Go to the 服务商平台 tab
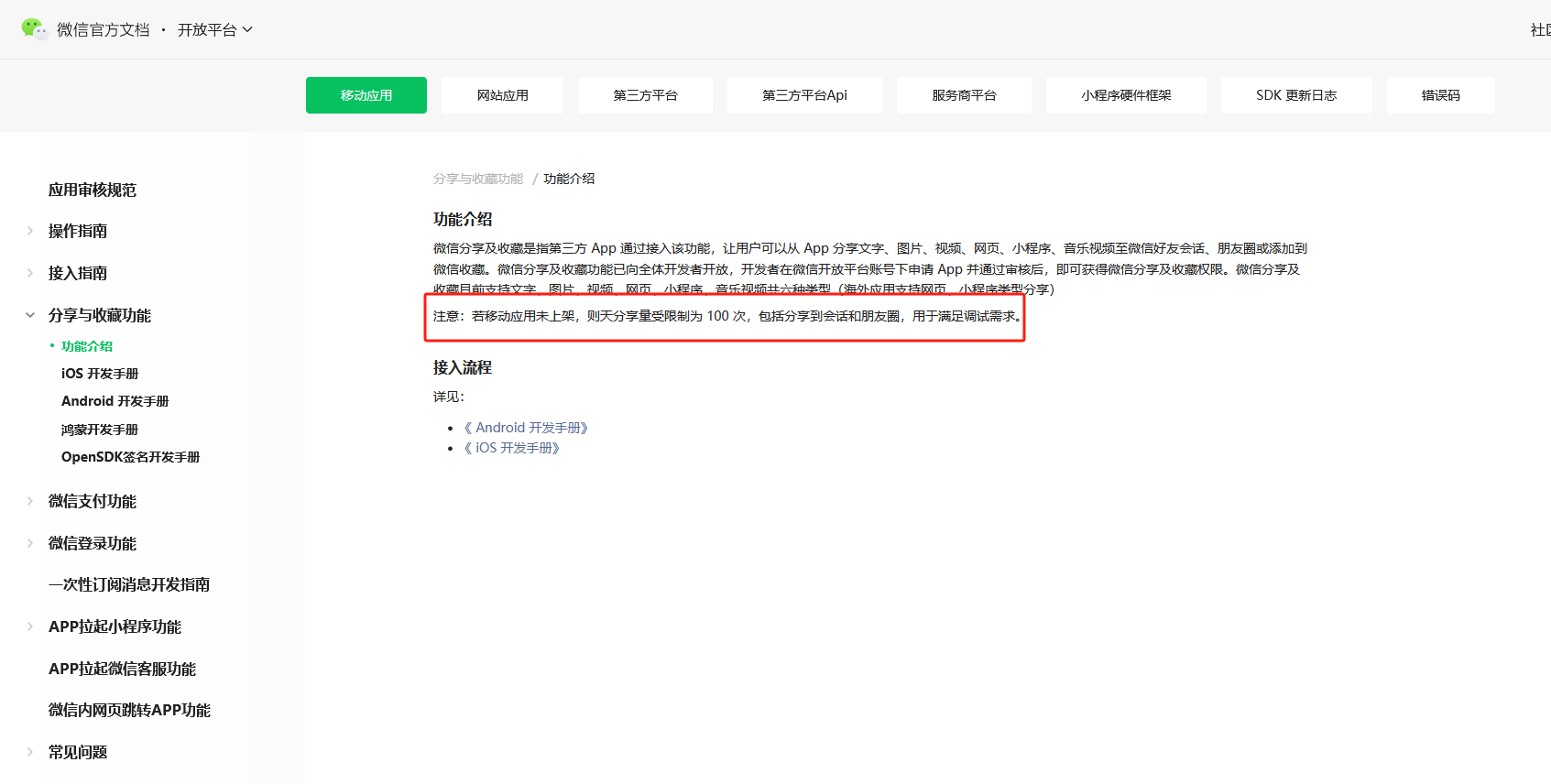Viewport: 1551px width, 784px height. point(964,95)
